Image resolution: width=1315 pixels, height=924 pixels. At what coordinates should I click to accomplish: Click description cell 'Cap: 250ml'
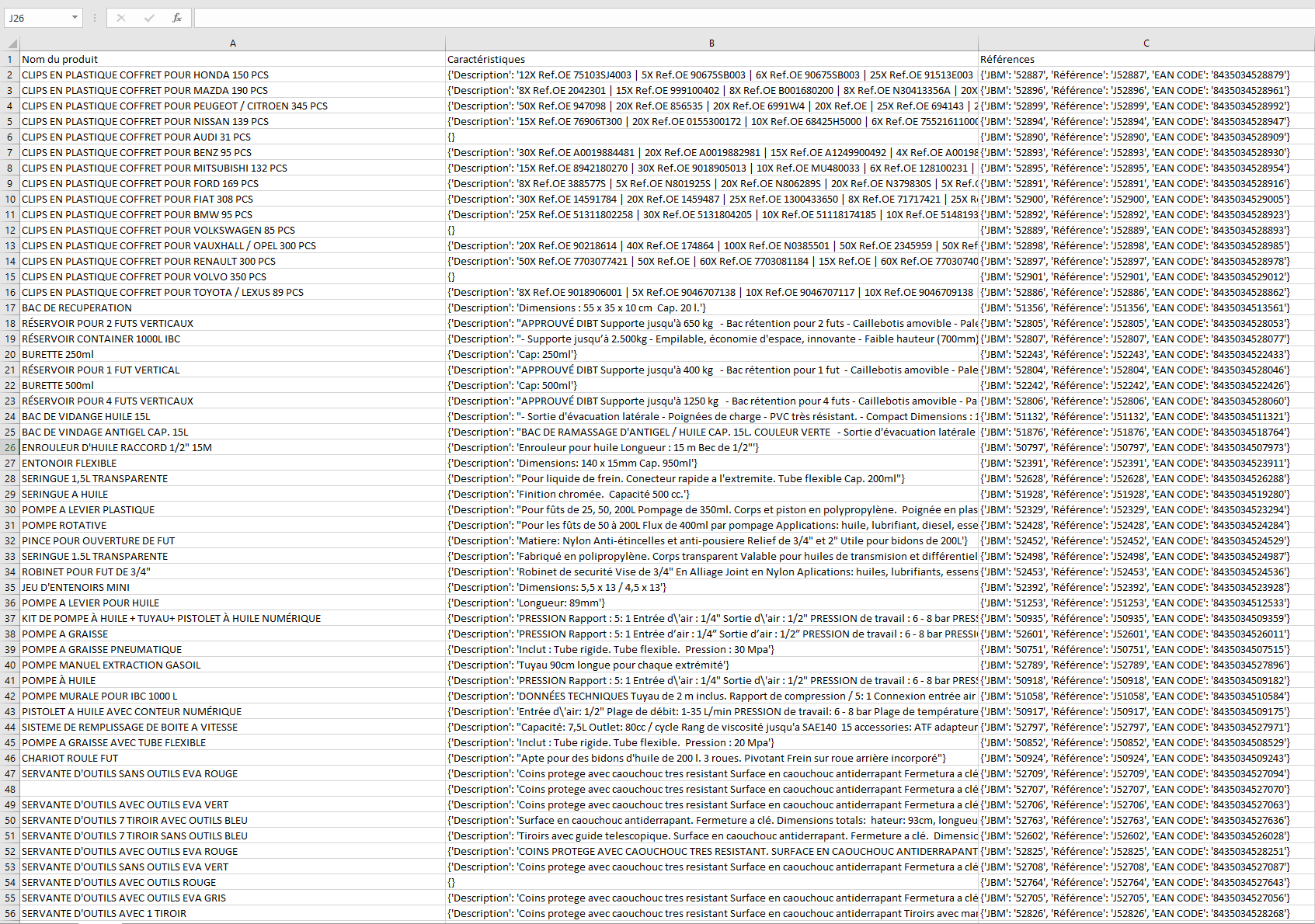pyautogui.click(x=711, y=354)
